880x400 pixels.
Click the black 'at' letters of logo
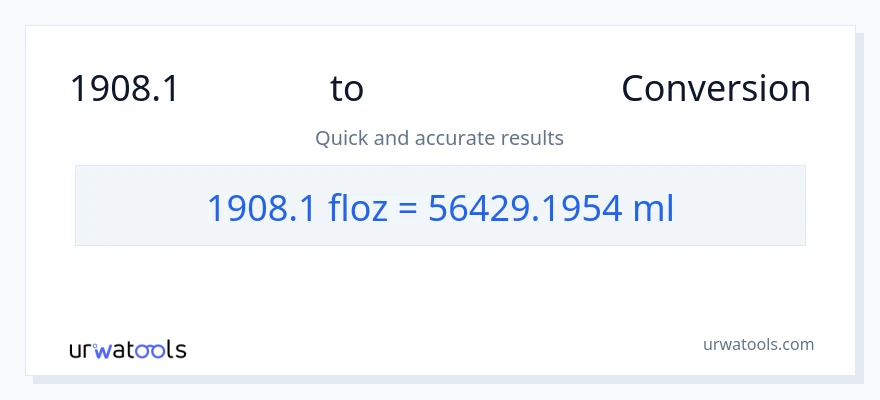click(x=126, y=350)
